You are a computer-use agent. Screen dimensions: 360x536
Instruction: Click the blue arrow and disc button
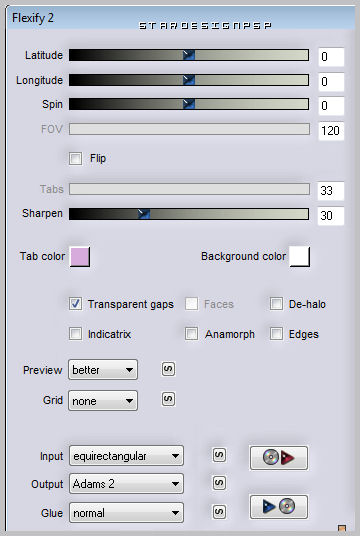[x=279, y=507]
